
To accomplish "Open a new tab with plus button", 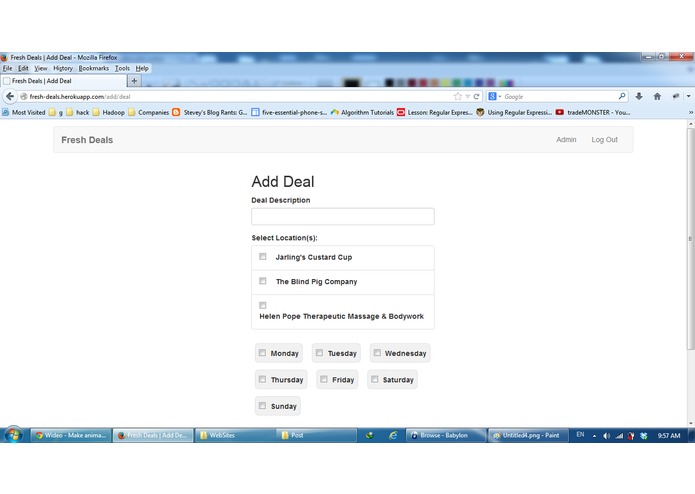I will (x=134, y=81).
